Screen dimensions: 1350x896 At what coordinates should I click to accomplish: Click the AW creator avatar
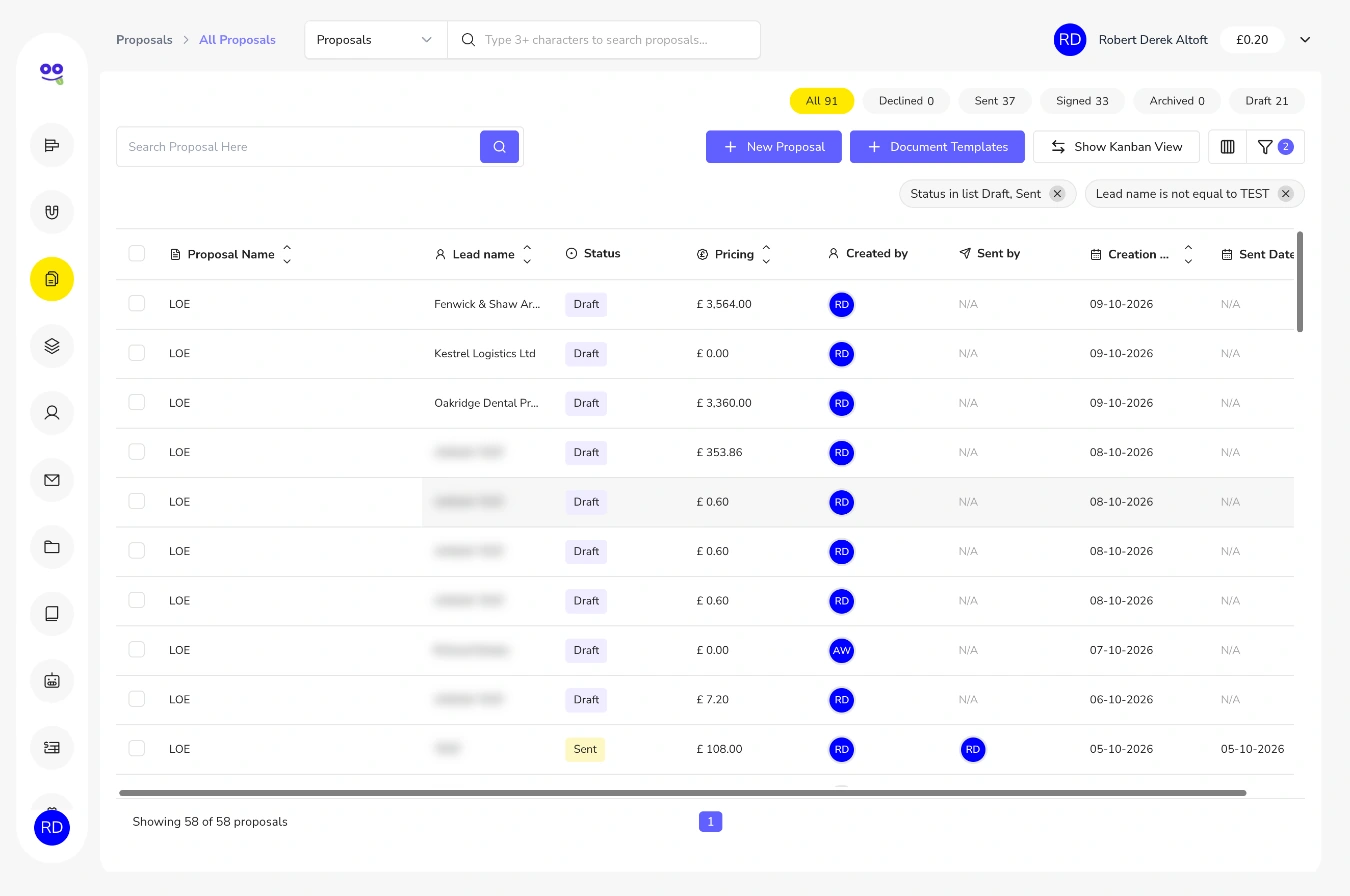pyautogui.click(x=842, y=650)
